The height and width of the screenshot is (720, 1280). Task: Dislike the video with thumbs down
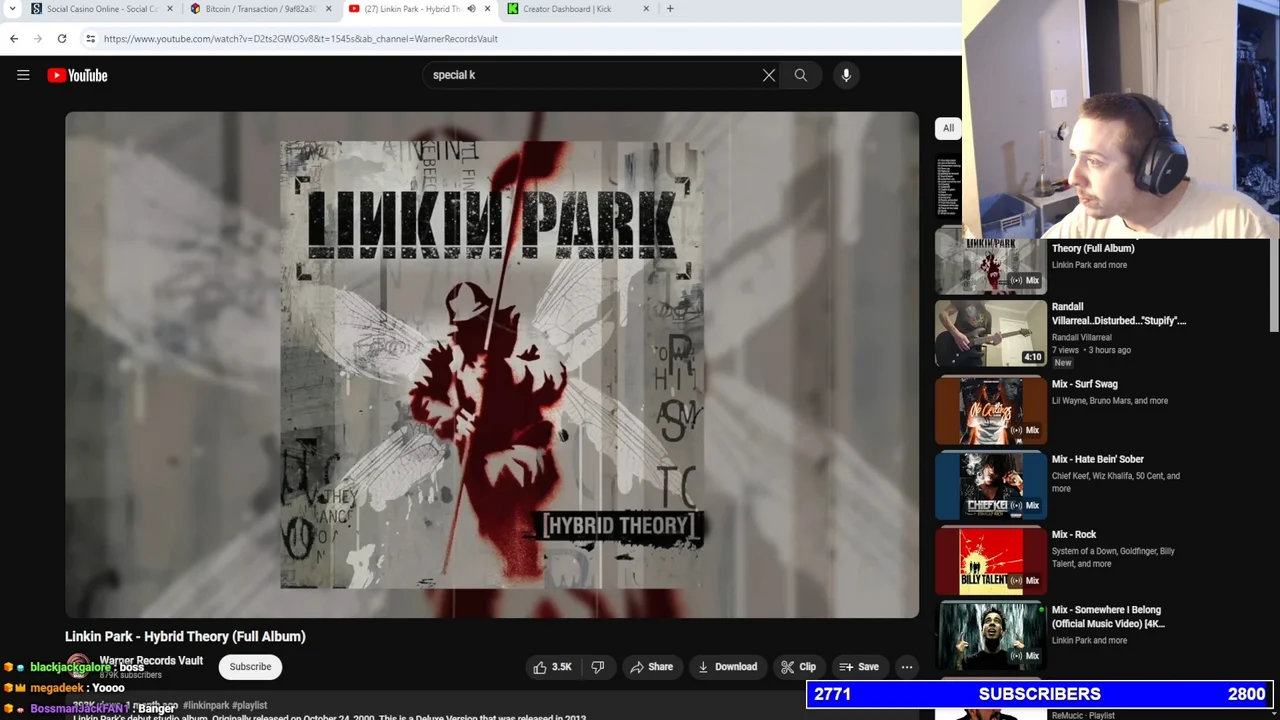tap(598, 667)
